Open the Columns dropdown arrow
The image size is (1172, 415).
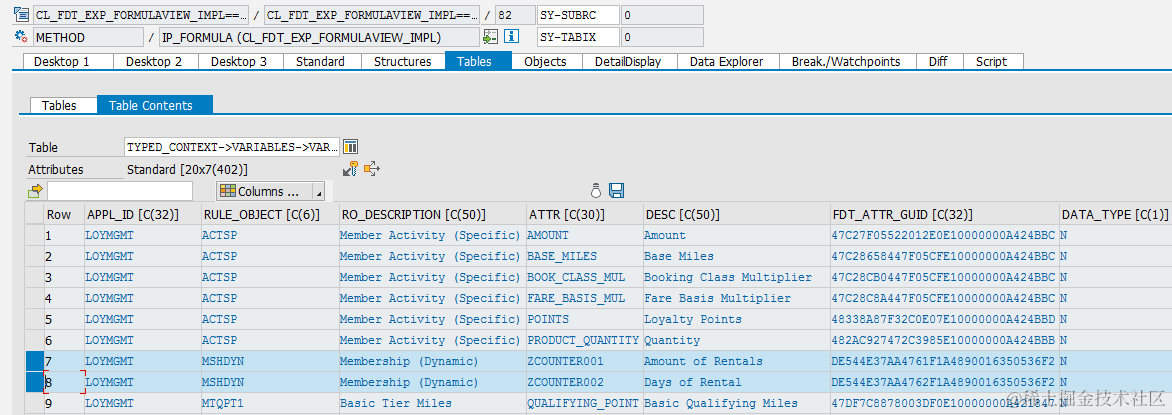(319, 191)
